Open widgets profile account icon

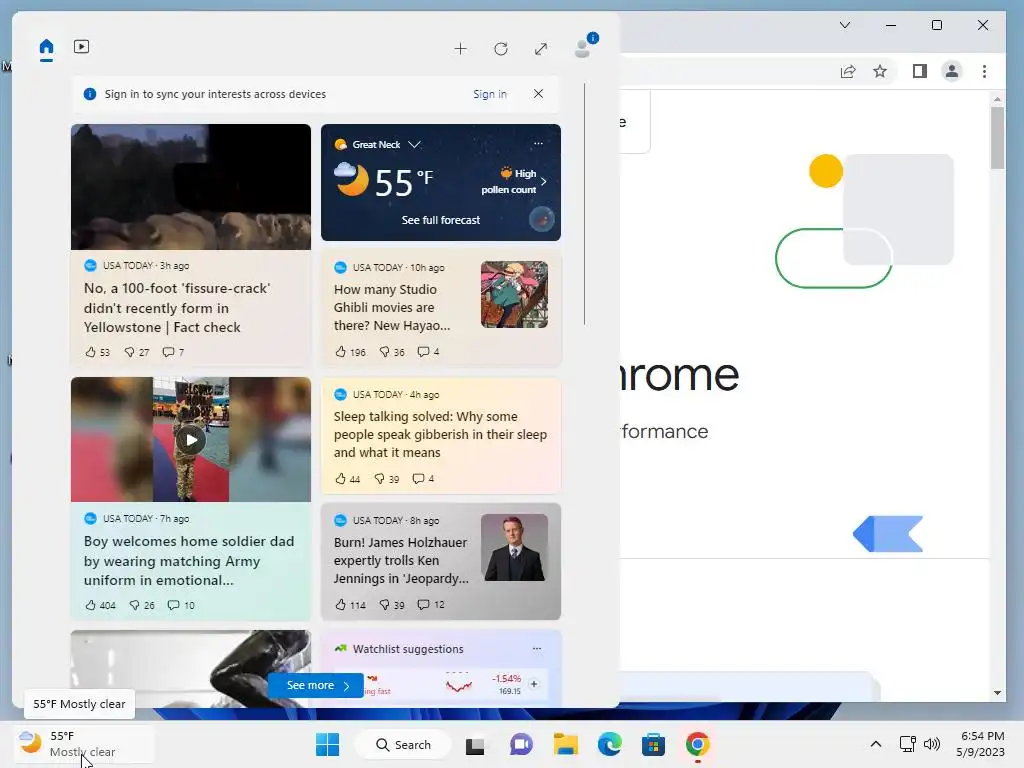583,48
